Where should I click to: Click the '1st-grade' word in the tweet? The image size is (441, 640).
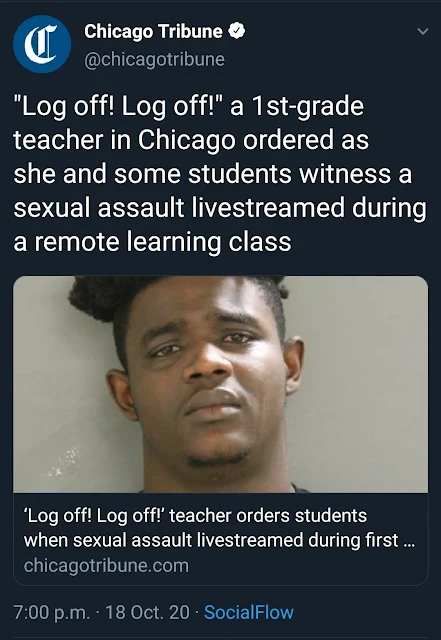pos(308,107)
